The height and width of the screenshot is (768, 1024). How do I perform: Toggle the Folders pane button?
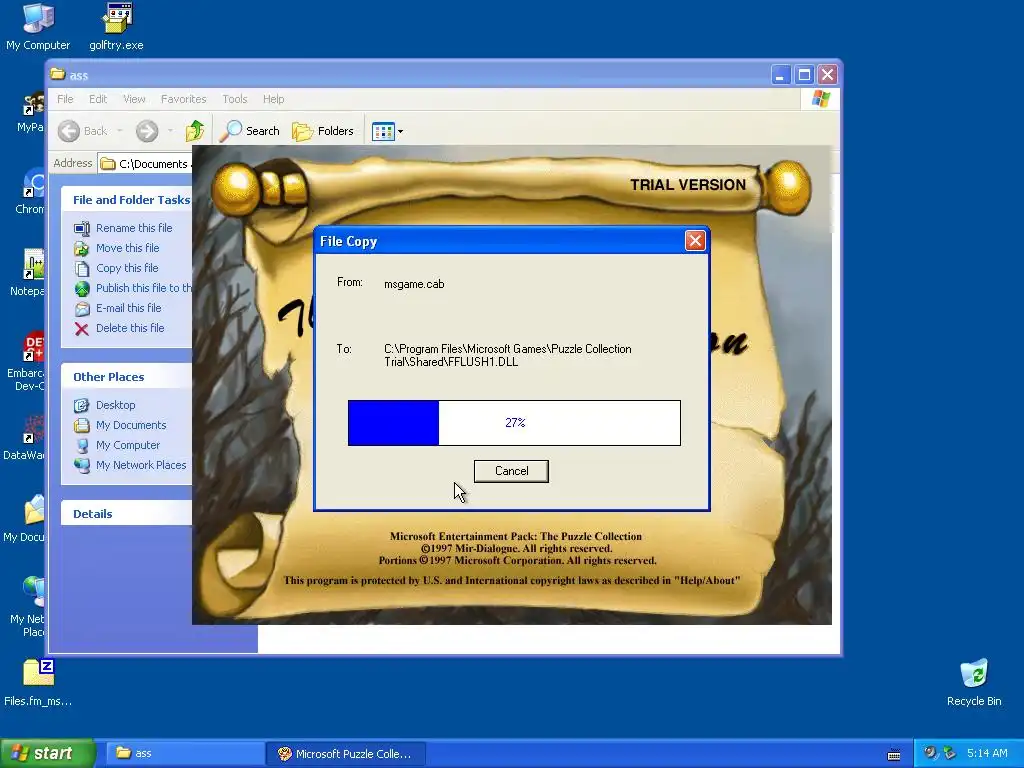click(323, 131)
